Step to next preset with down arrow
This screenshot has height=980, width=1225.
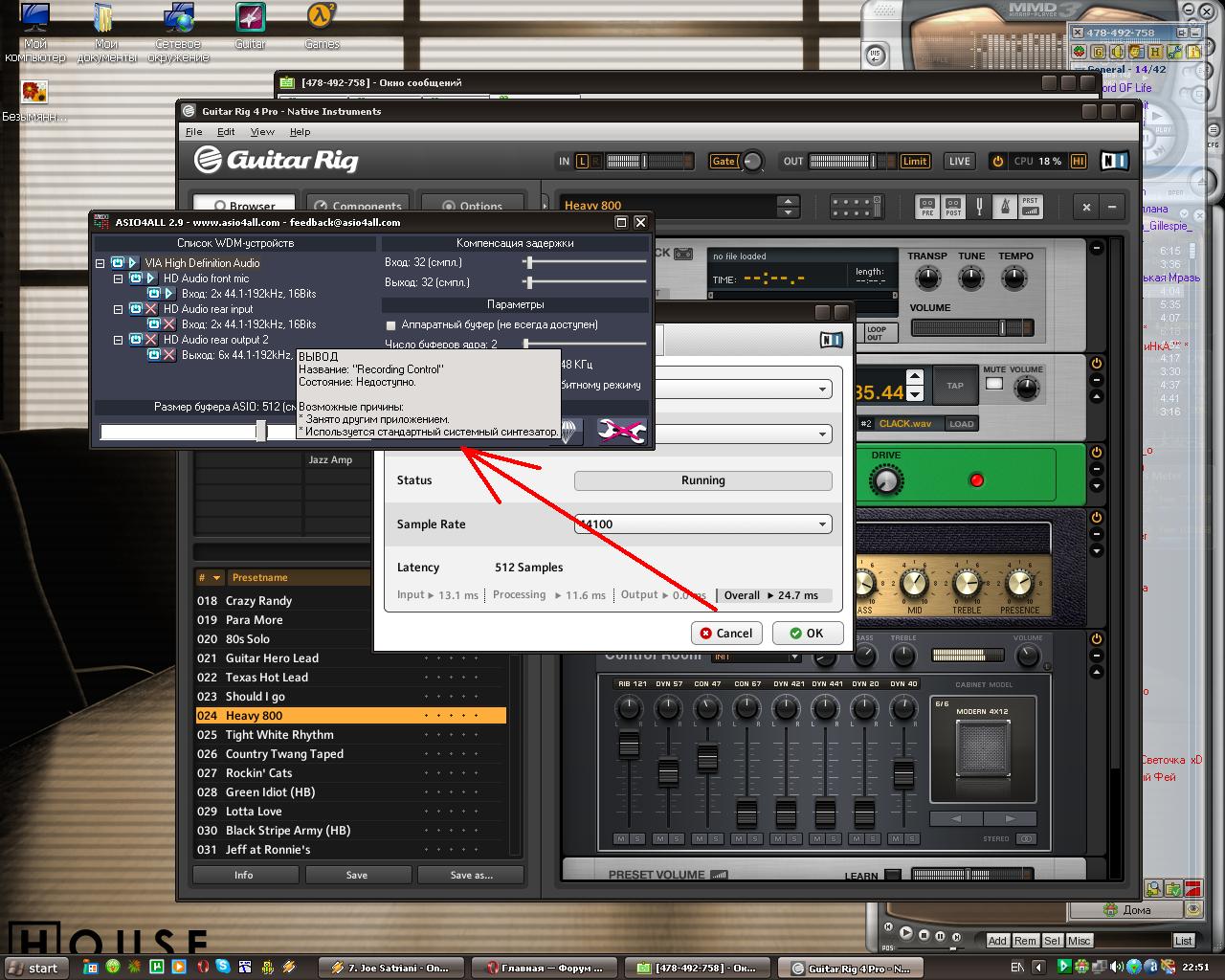click(788, 212)
